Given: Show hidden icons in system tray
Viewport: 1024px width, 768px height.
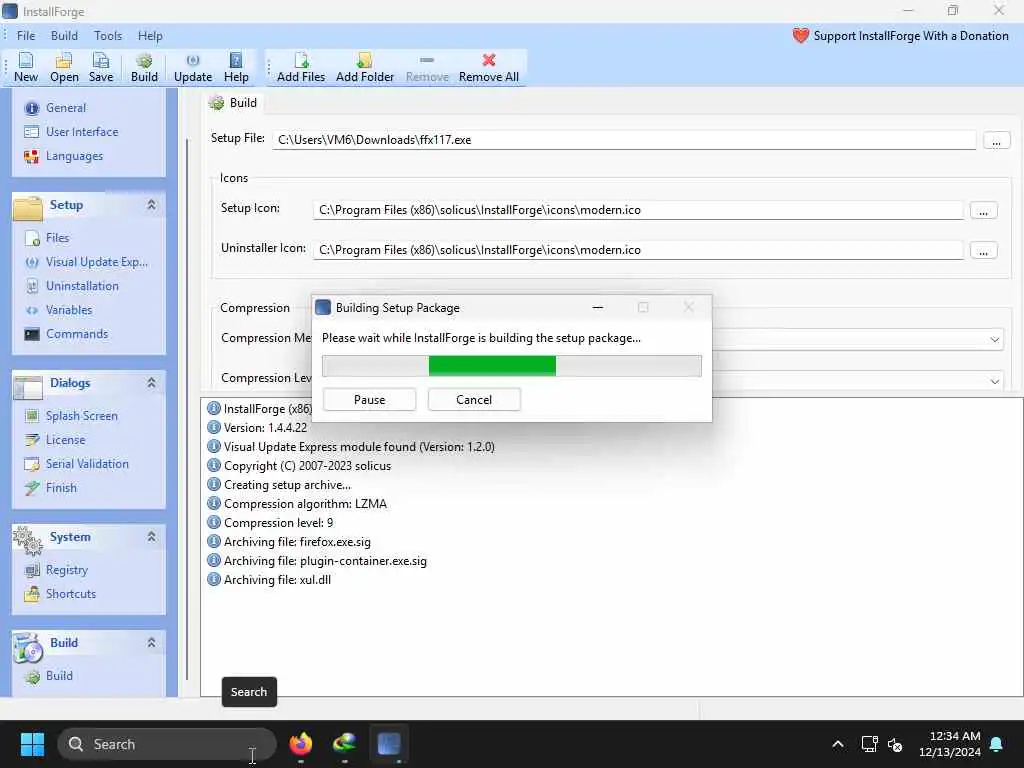Looking at the screenshot, I should pos(838,744).
